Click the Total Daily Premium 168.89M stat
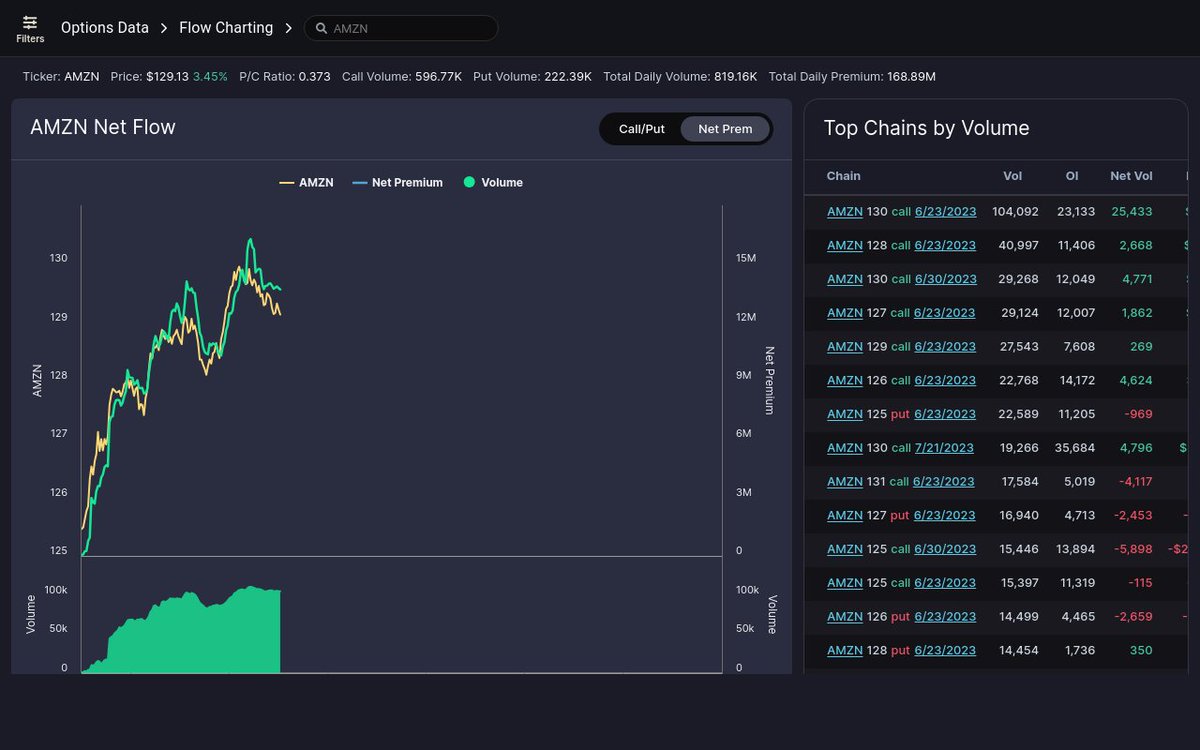This screenshot has width=1200, height=750. click(852, 77)
